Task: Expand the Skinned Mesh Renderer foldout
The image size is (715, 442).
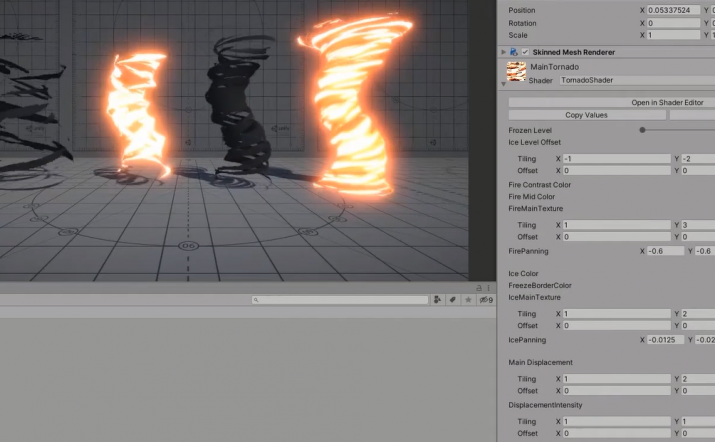Action: click(x=503, y=52)
